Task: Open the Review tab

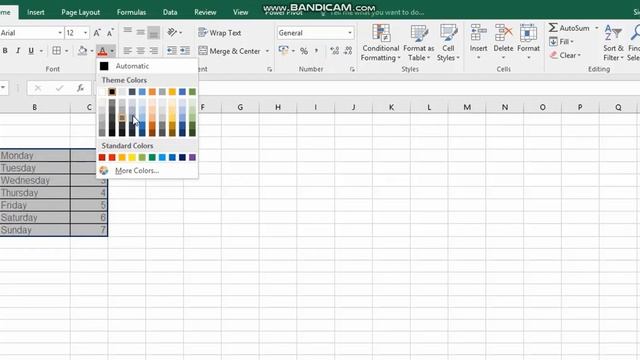Action: [x=205, y=12]
